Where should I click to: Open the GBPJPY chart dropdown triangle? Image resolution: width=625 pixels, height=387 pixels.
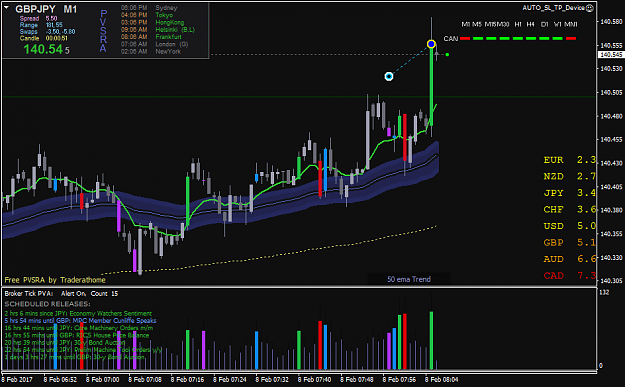(x=6, y=8)
